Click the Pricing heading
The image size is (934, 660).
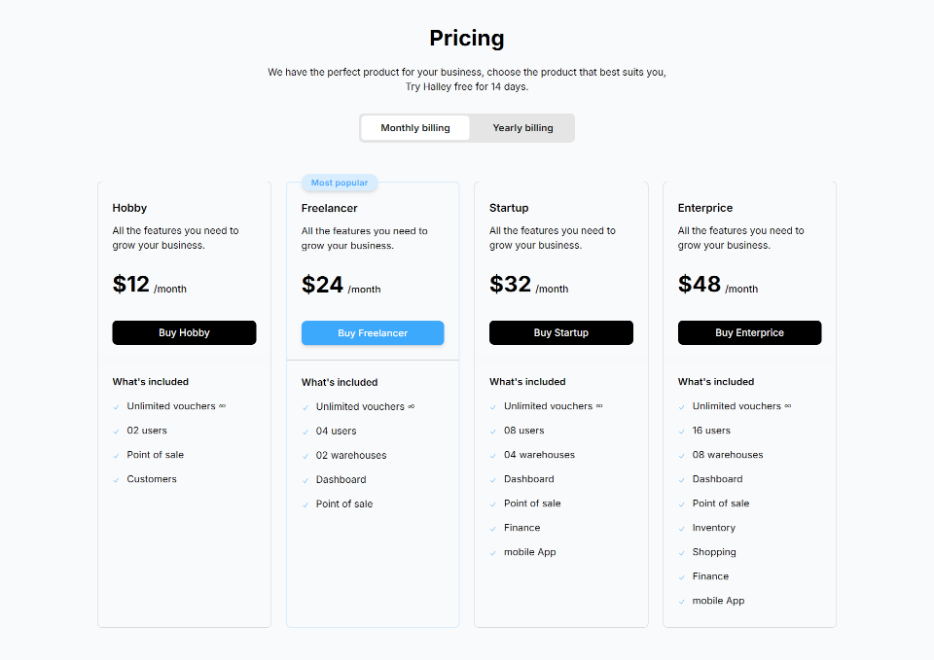[x=466, y=38]
